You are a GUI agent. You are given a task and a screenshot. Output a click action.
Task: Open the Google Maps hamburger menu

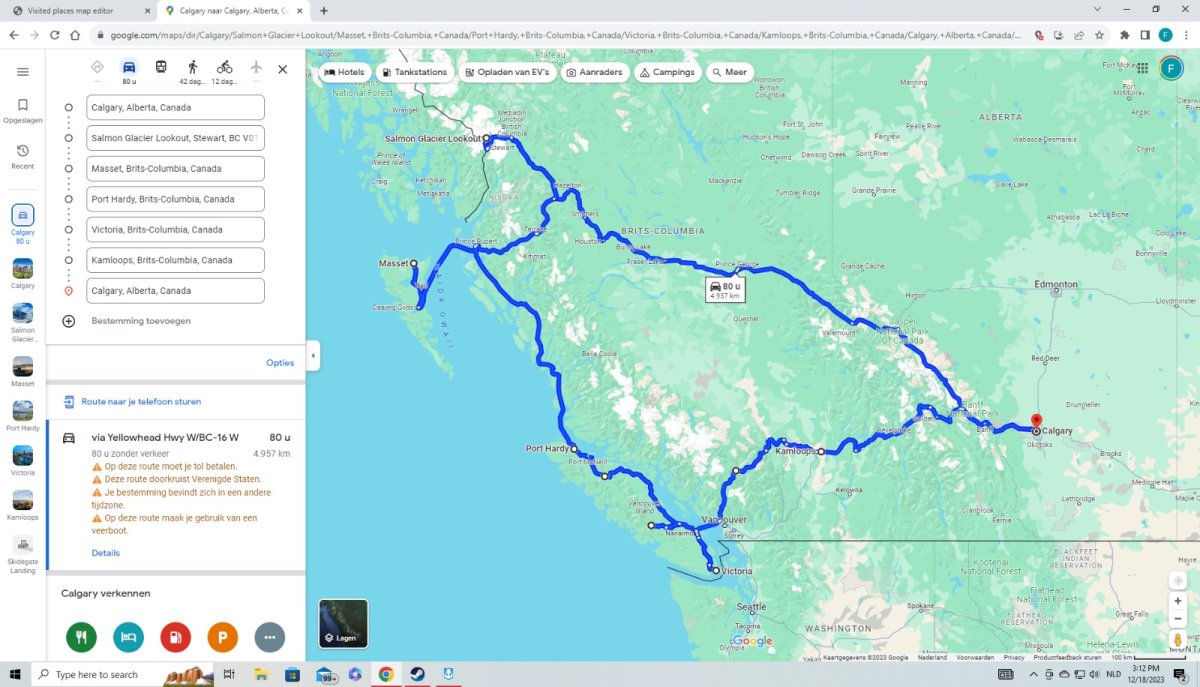click(23, 72)
